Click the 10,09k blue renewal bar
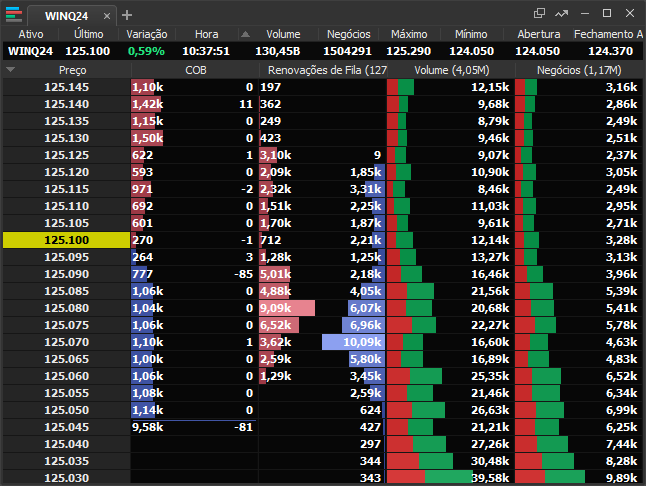This screenshot has width=646, height=486. 353,342
